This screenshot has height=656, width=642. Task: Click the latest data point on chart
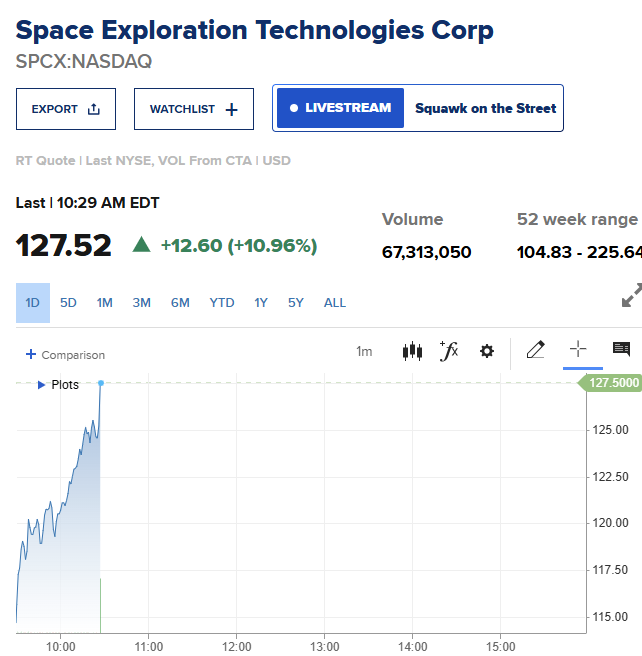pos(101,383)
